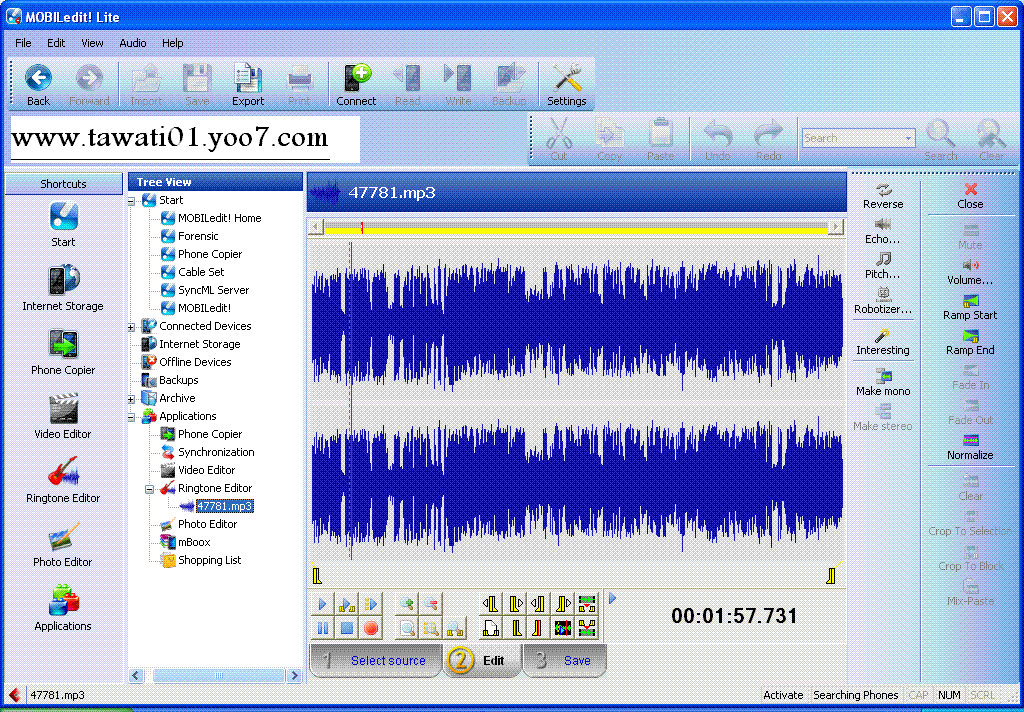Open Applications in the Shortcuts panel
Image resolution: width=1024 pixels, height=712 pixels.
63,609
